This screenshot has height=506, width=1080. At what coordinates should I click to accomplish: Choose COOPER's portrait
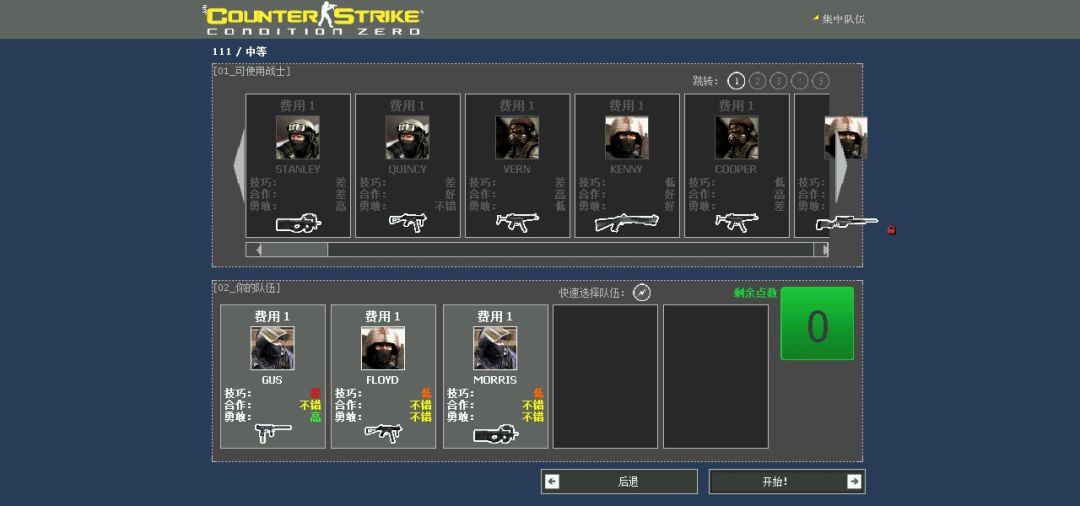point(736,137)
